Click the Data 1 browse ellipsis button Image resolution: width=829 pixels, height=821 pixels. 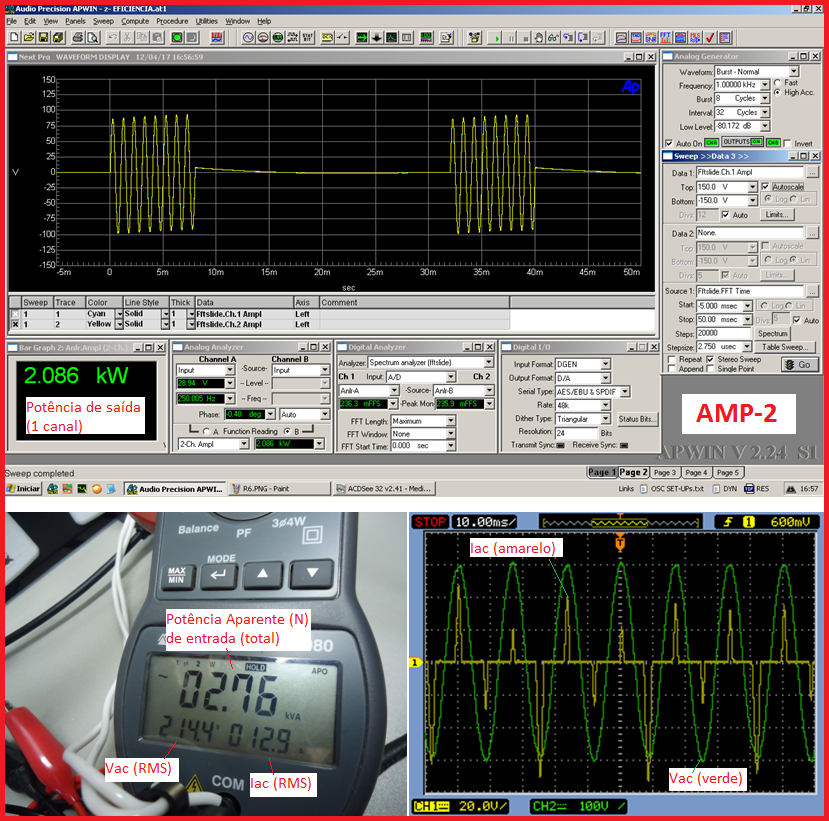click(x=812, y=173)
